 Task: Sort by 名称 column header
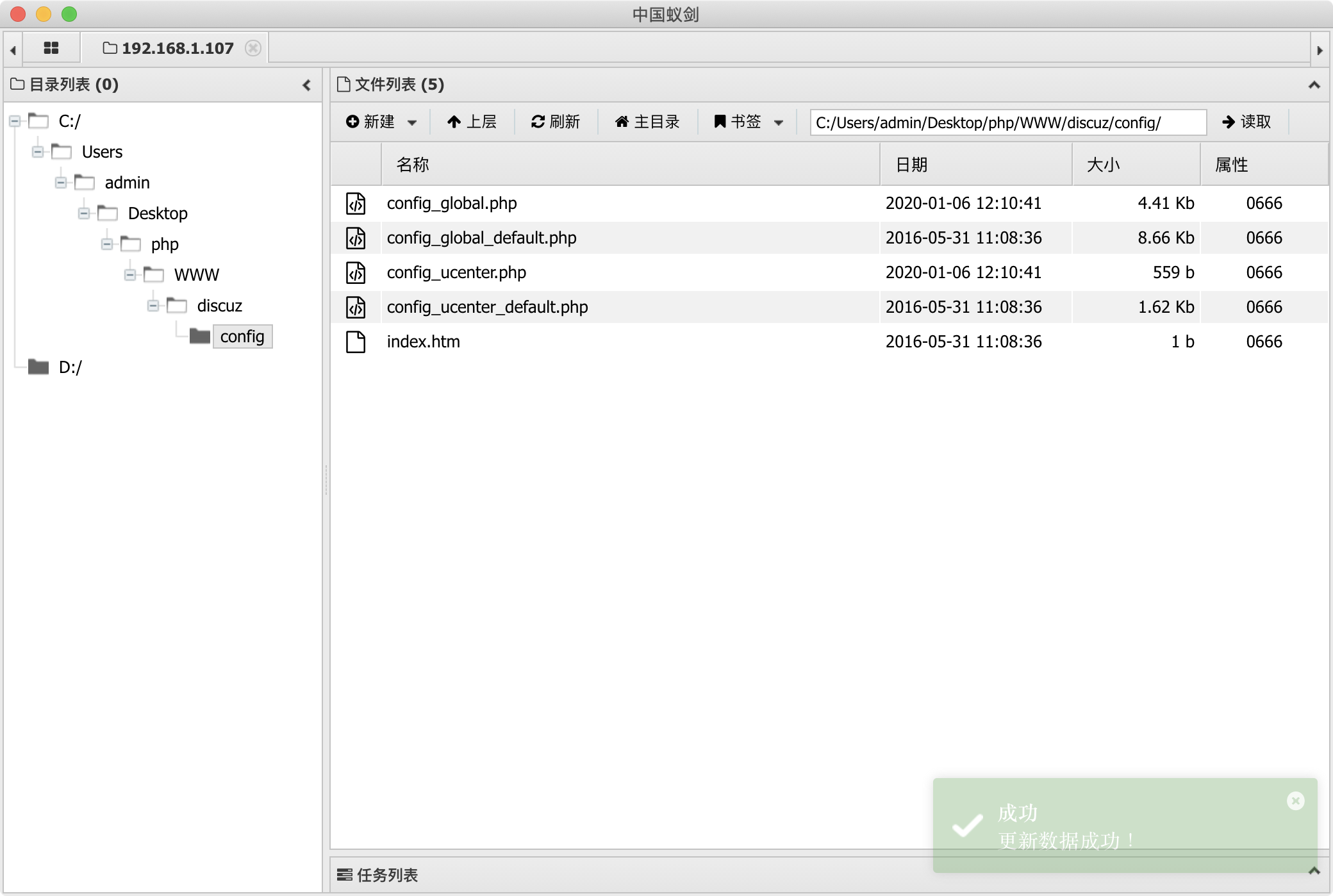[631, 165]
